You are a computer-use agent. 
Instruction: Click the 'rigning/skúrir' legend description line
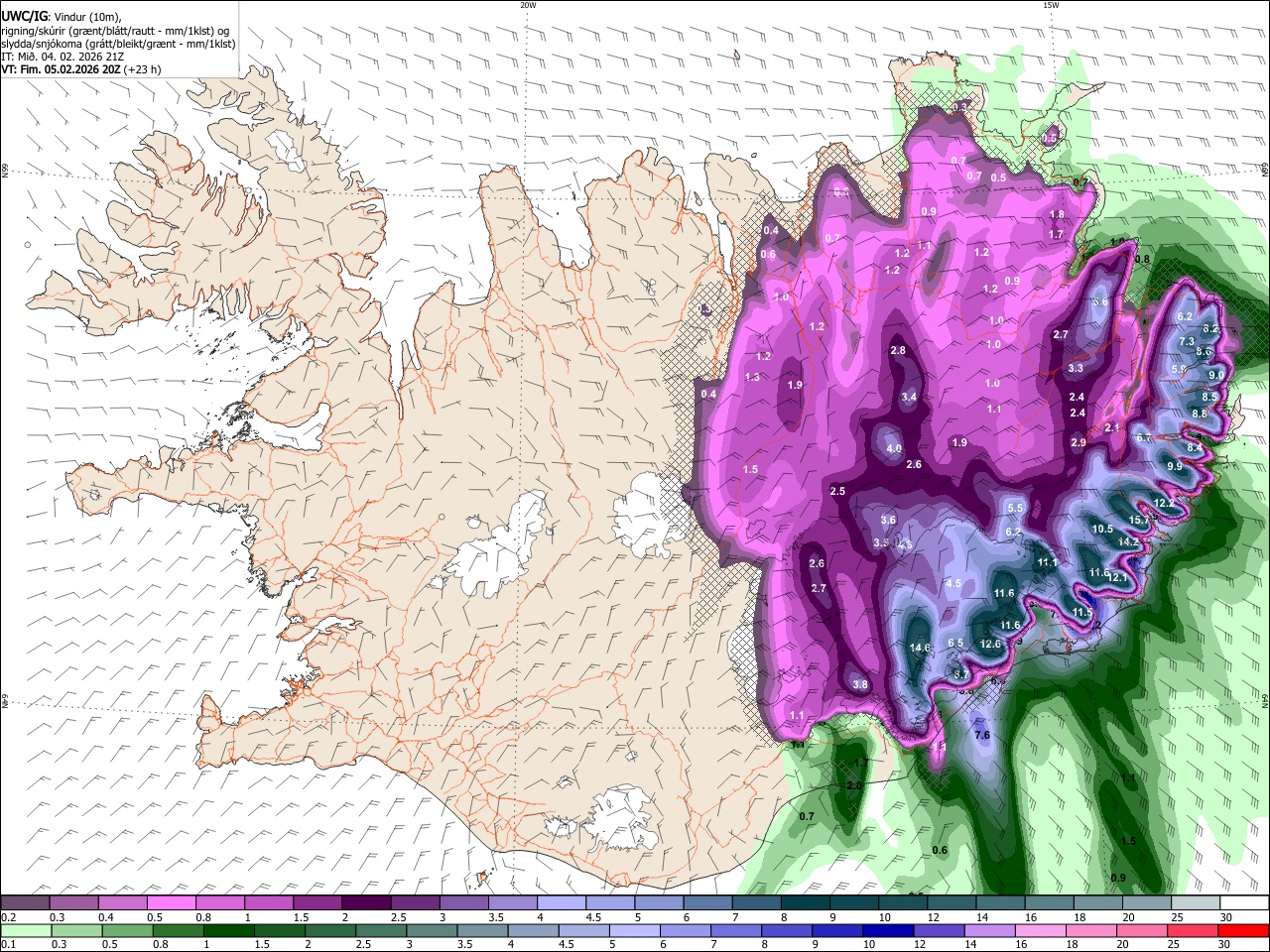(115, 30)
